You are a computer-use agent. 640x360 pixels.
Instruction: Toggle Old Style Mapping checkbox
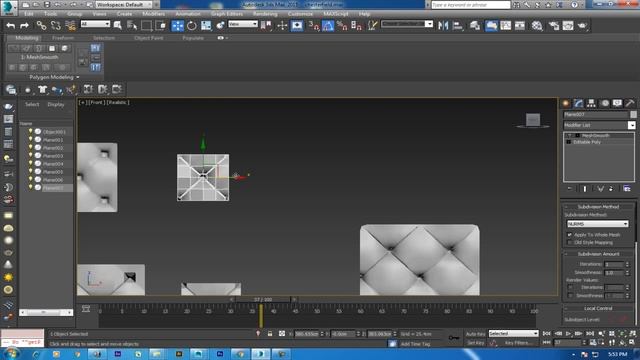tap(569, 242)
